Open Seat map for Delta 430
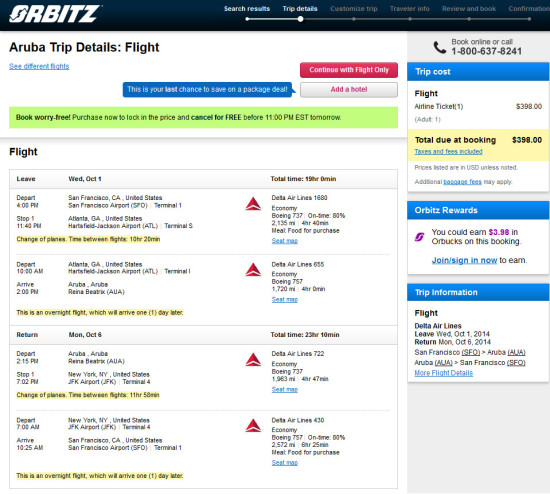 [284, 462]
